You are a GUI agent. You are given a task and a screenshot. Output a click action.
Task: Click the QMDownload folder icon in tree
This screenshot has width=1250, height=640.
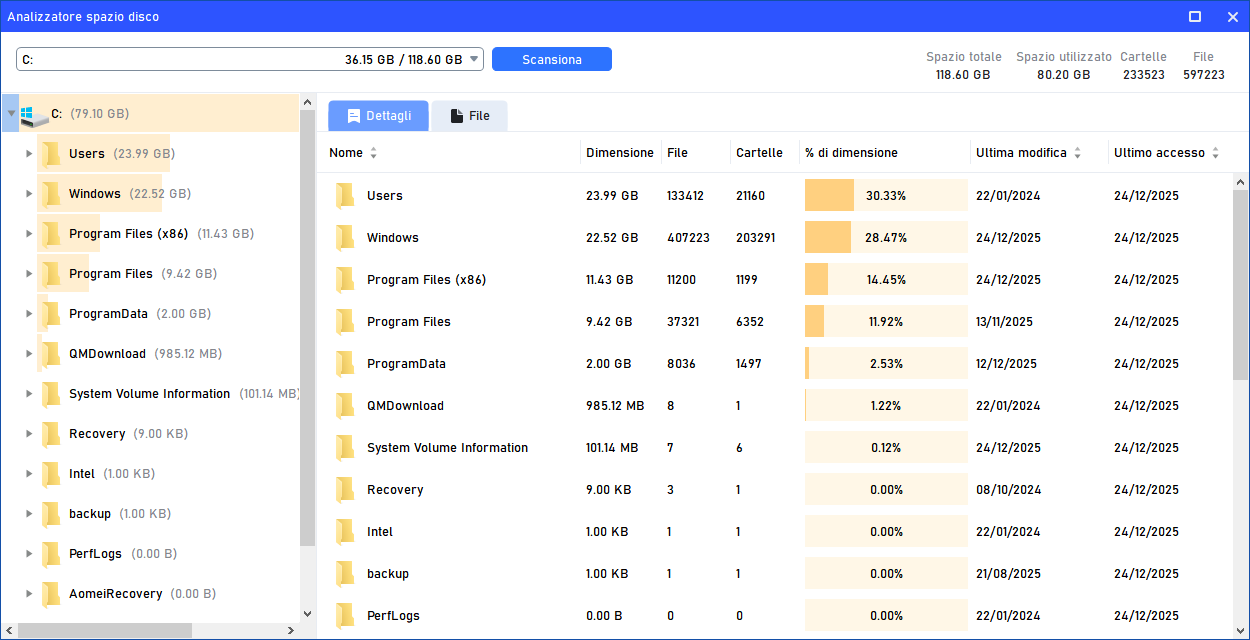(x=51, y=354)
